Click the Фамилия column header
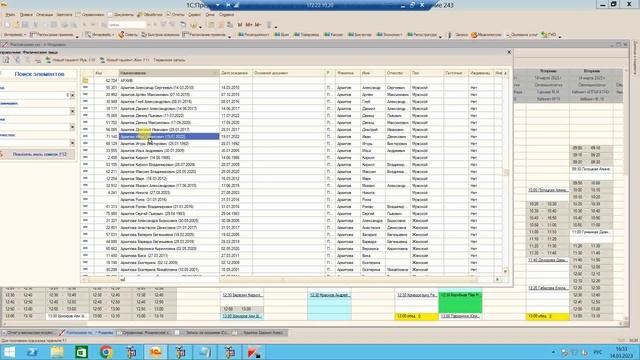 tap(347, 73)
